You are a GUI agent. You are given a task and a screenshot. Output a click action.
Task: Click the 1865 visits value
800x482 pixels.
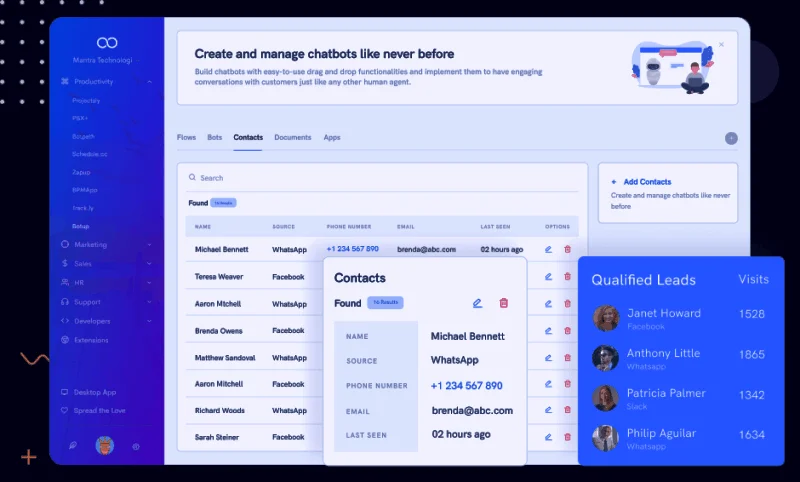click(752, 354)
